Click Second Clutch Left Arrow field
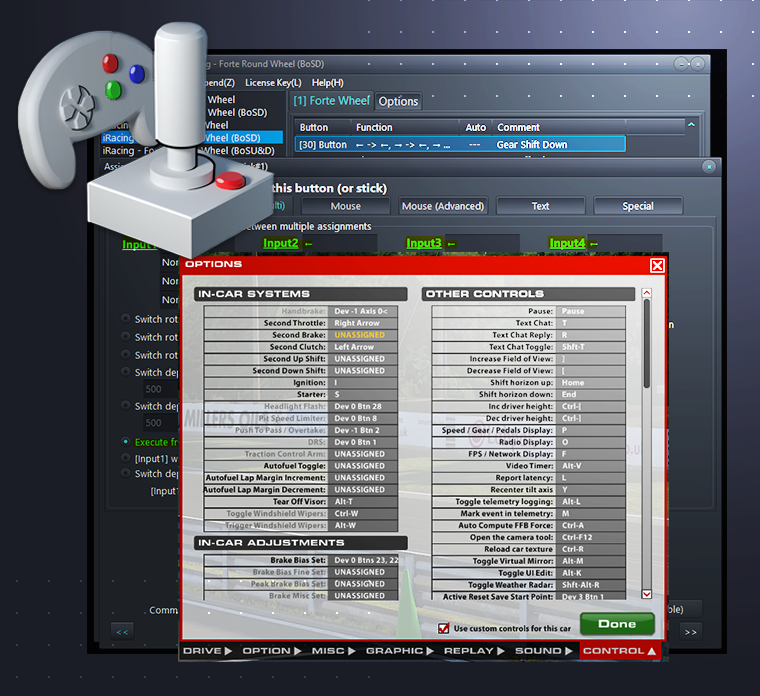The width and height of the screenshot is (760, 696). point(363,347)
